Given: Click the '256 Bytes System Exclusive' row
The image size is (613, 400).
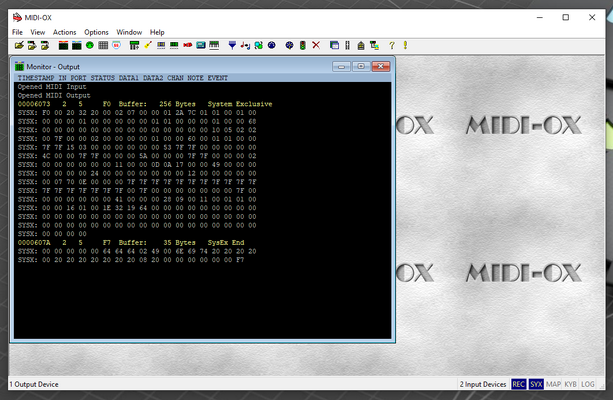Looking at the screenshot, I should click(145, 104).
